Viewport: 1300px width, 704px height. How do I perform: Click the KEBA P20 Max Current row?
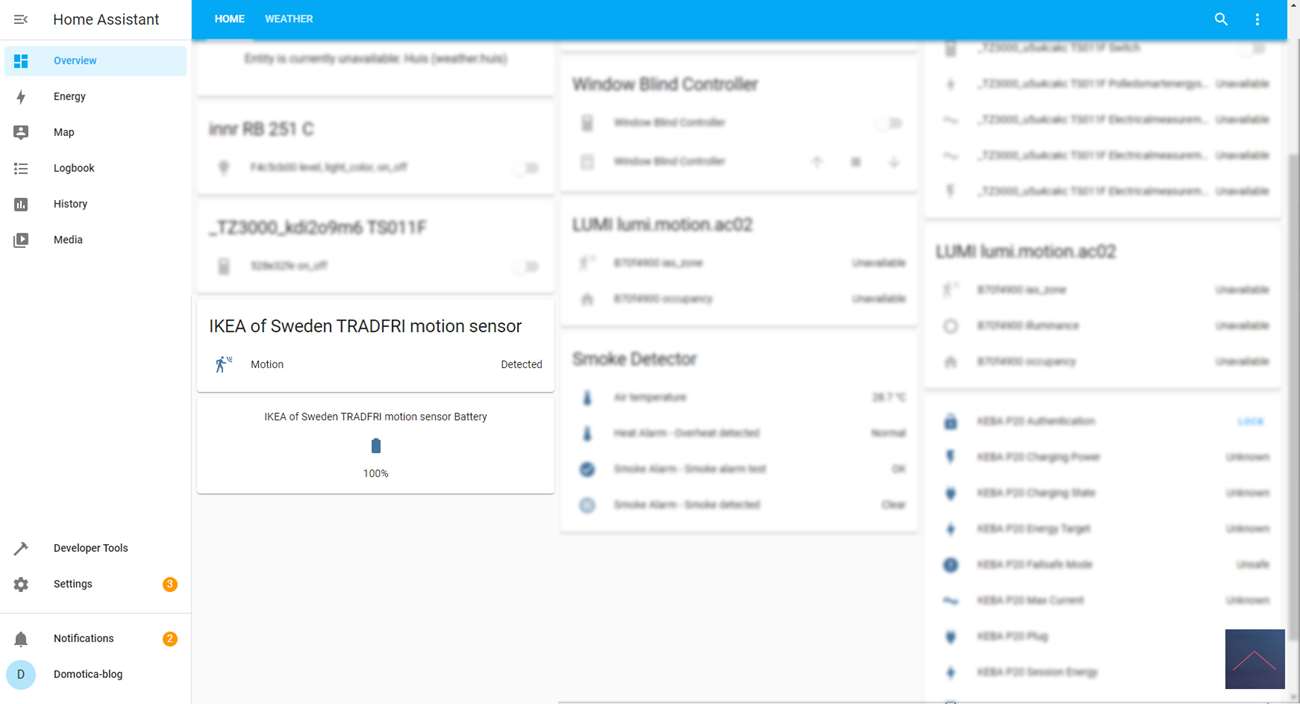[x=1103, y=601]
